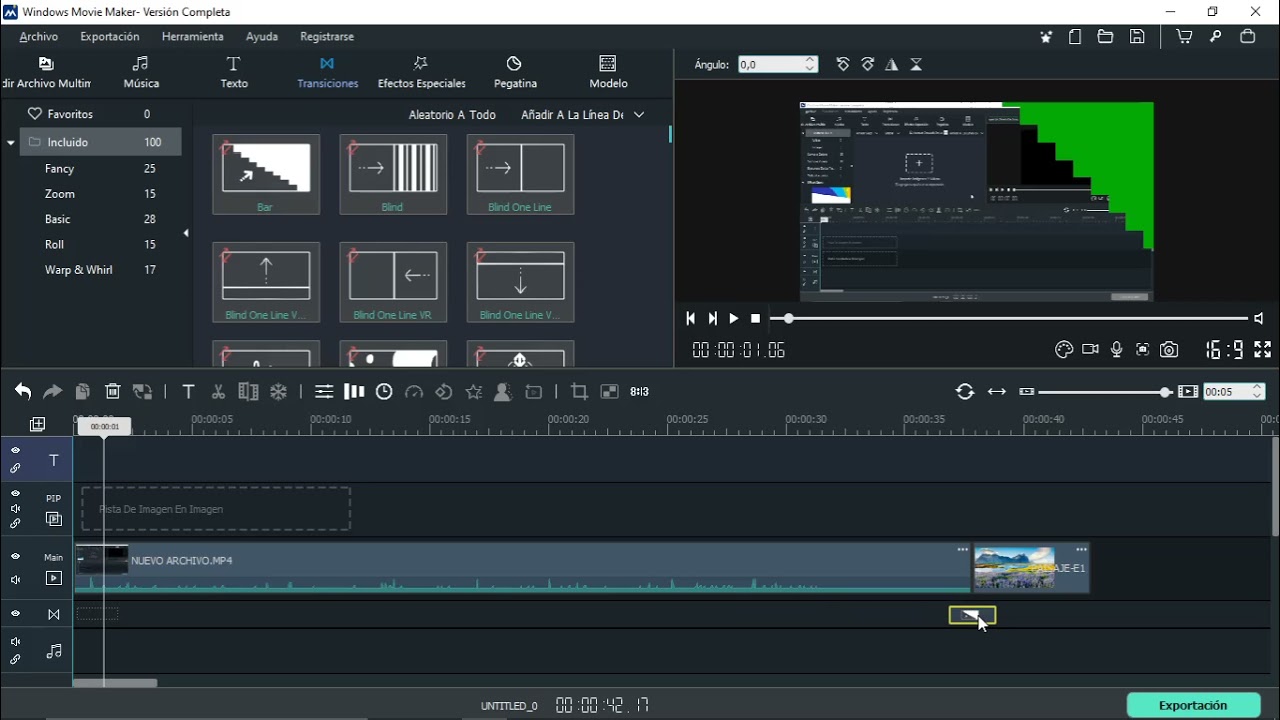Click the shopping cart icon at top right
The image size is (1280, 720).
click(1184, 36)
